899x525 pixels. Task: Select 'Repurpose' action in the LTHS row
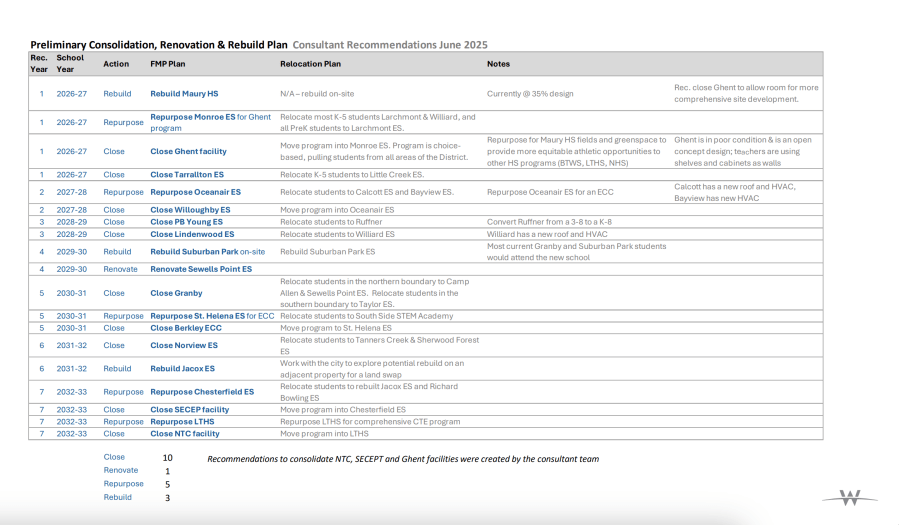tap(123, 422)
